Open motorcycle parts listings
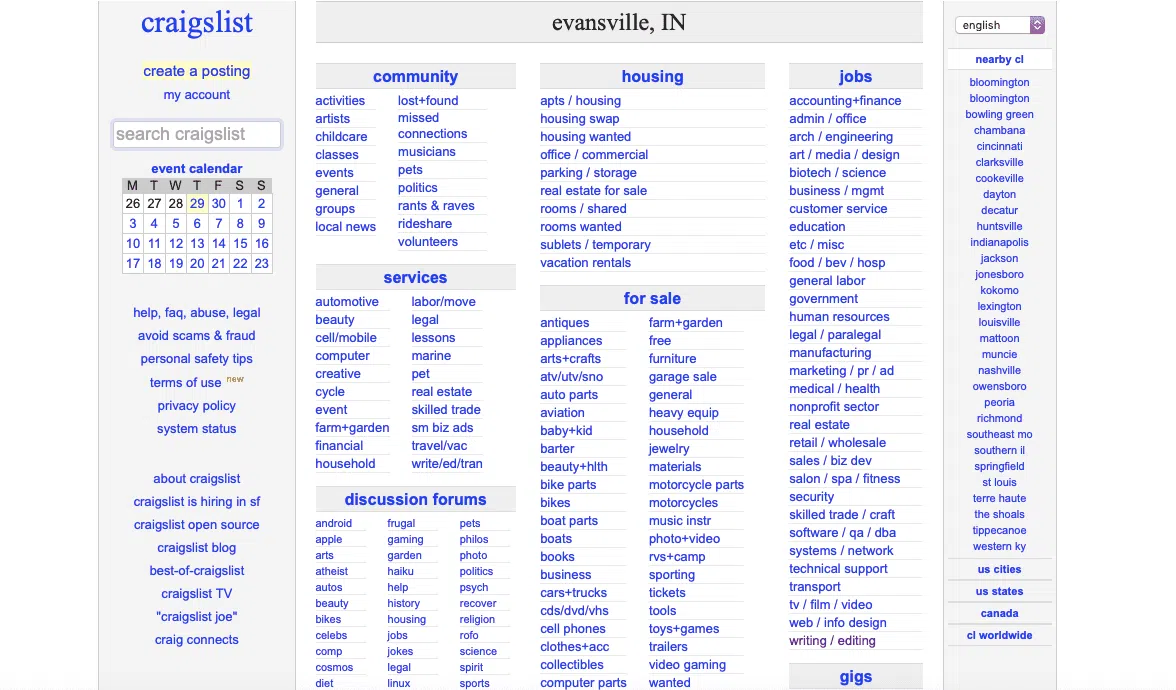The image size is (1176, 690). point(696,484)
